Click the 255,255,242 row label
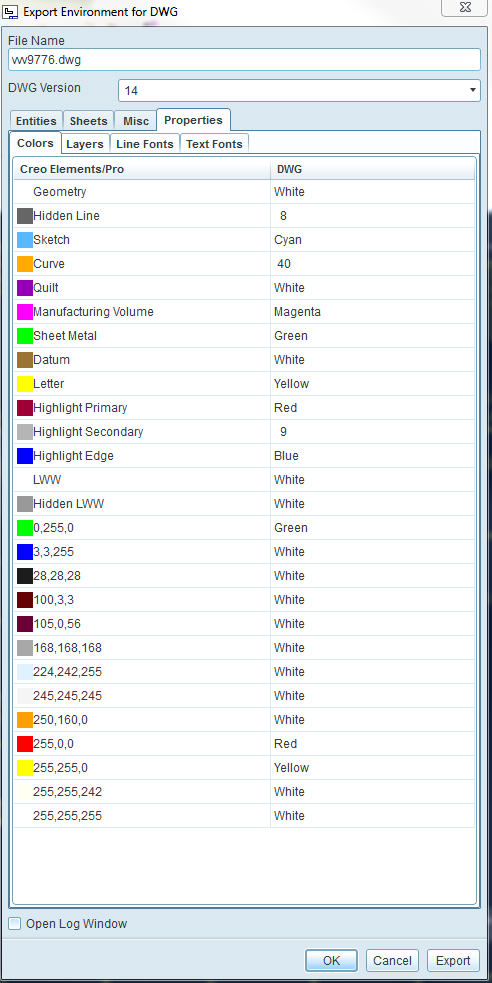 67,792
